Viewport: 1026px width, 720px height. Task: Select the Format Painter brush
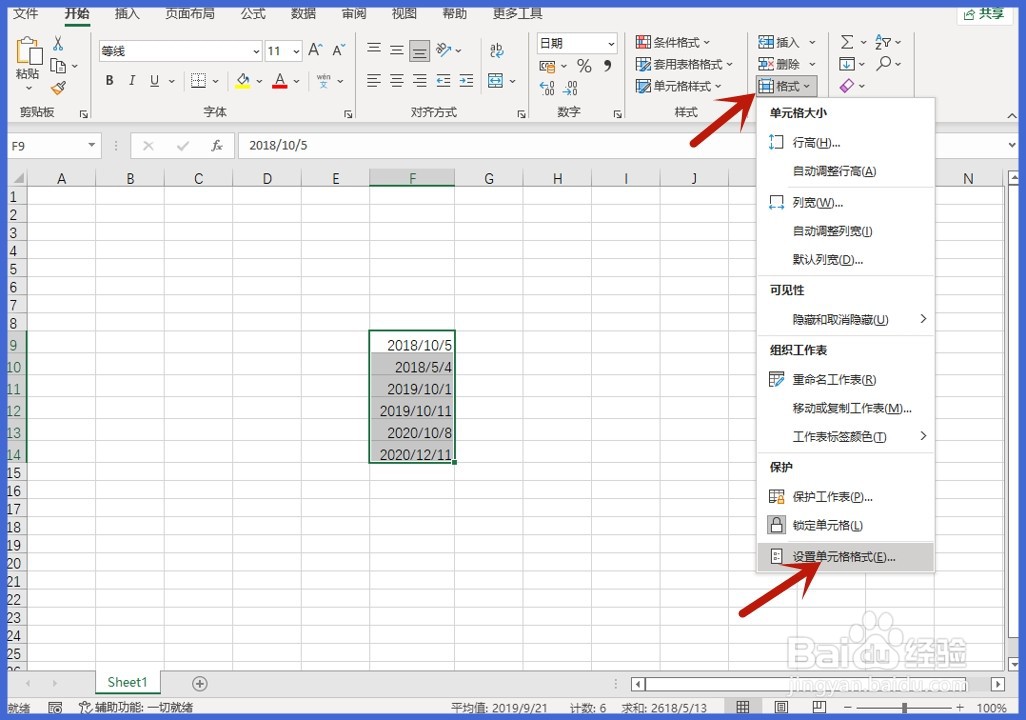tap(58, 87)
